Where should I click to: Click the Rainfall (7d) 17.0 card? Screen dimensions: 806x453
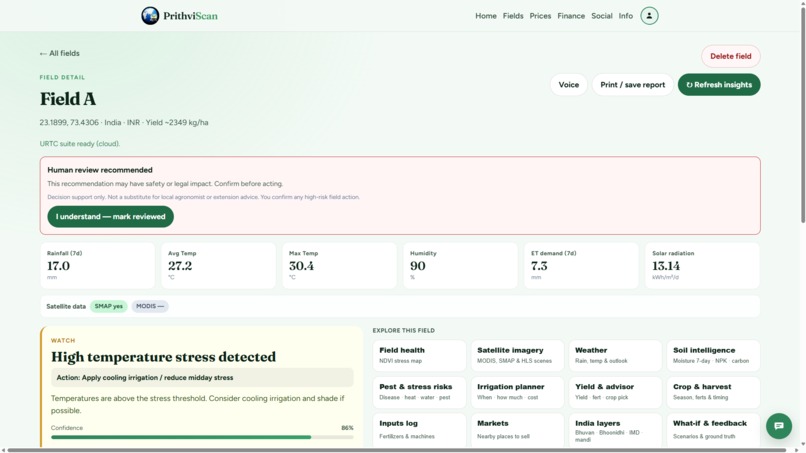tap(97, 265)
